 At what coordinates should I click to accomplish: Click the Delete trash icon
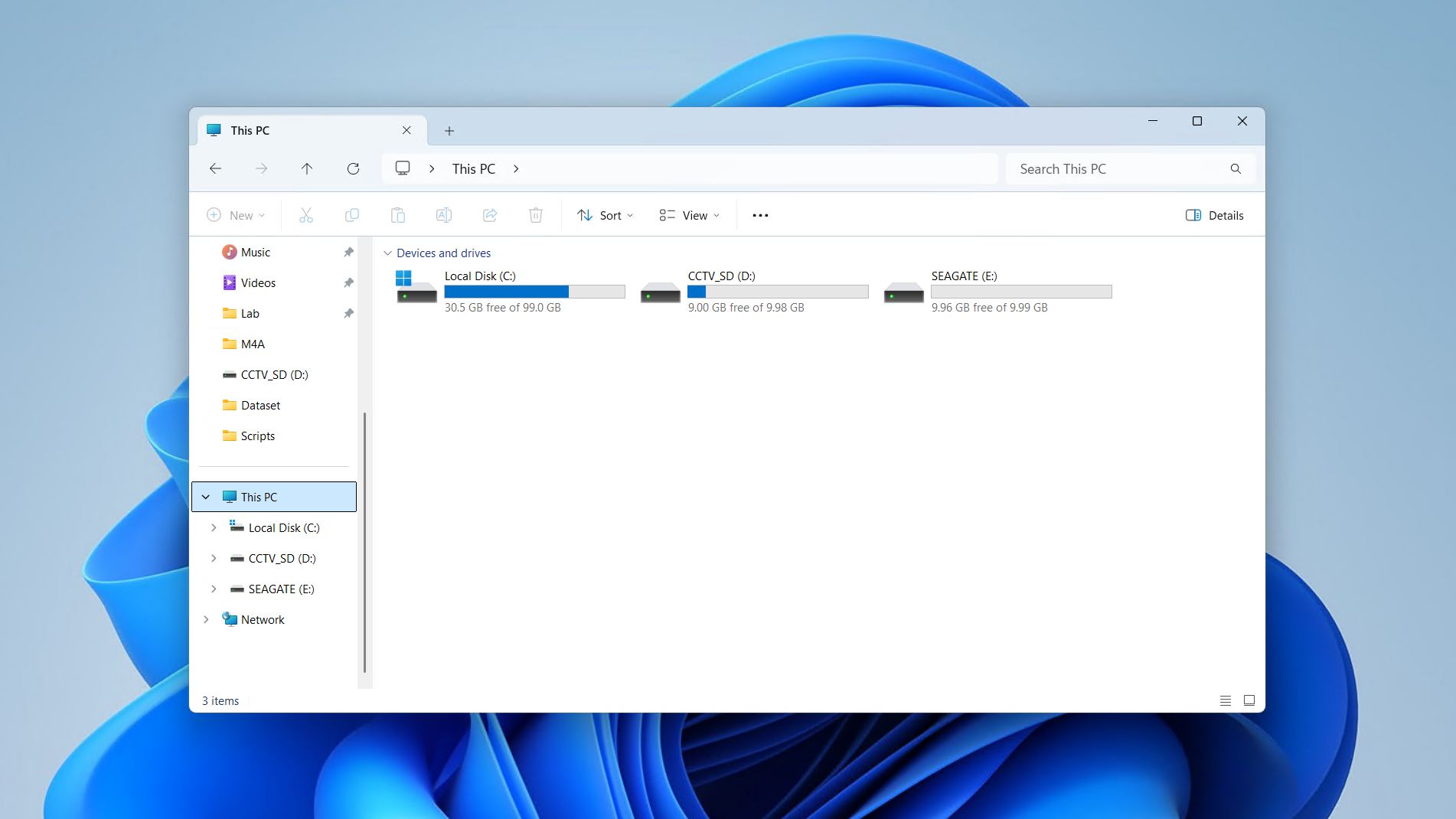(536, 215)
